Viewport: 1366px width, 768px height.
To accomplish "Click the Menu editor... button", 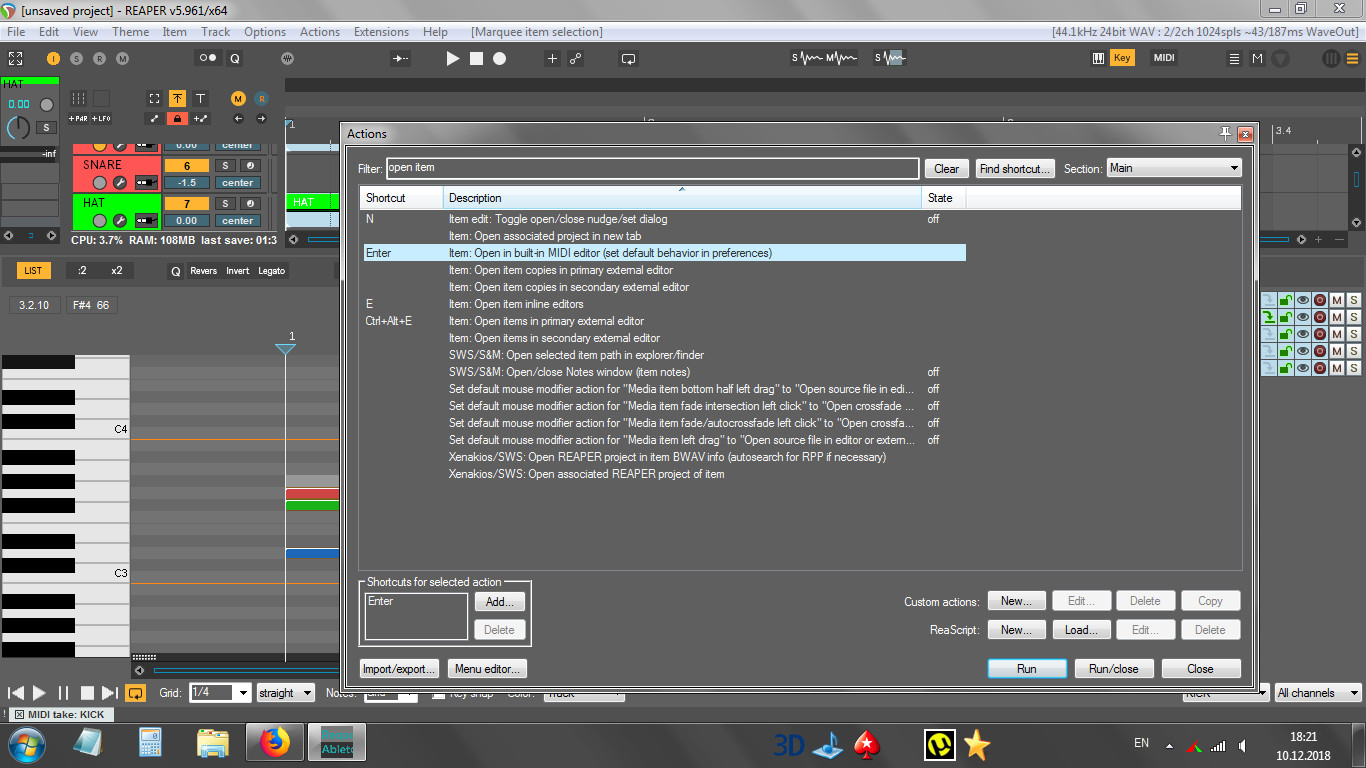I will (487, 669).
